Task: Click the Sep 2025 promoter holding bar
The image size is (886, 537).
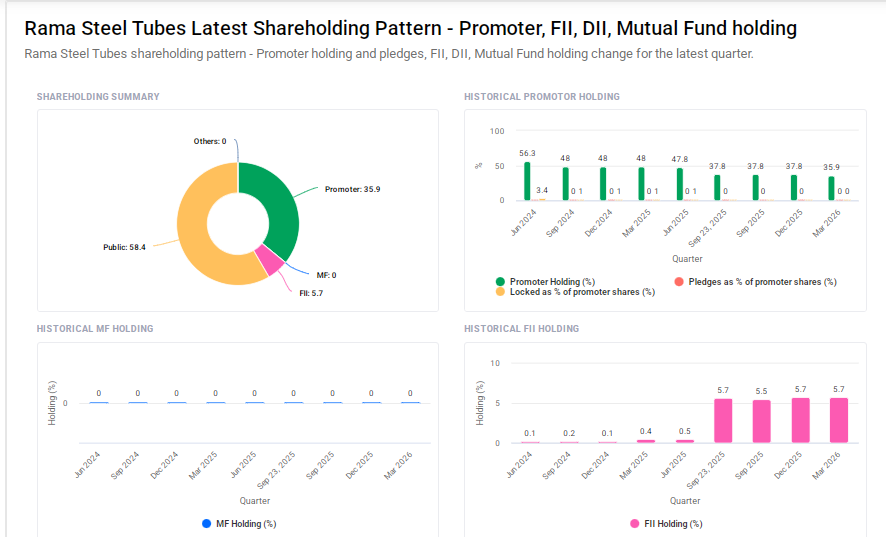Action: (755, 188)
